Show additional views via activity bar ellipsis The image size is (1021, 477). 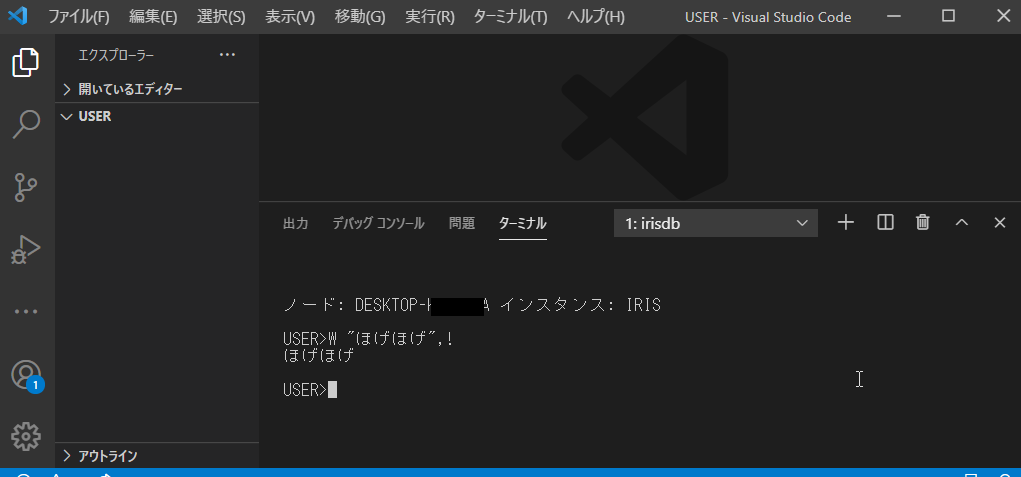26,311
